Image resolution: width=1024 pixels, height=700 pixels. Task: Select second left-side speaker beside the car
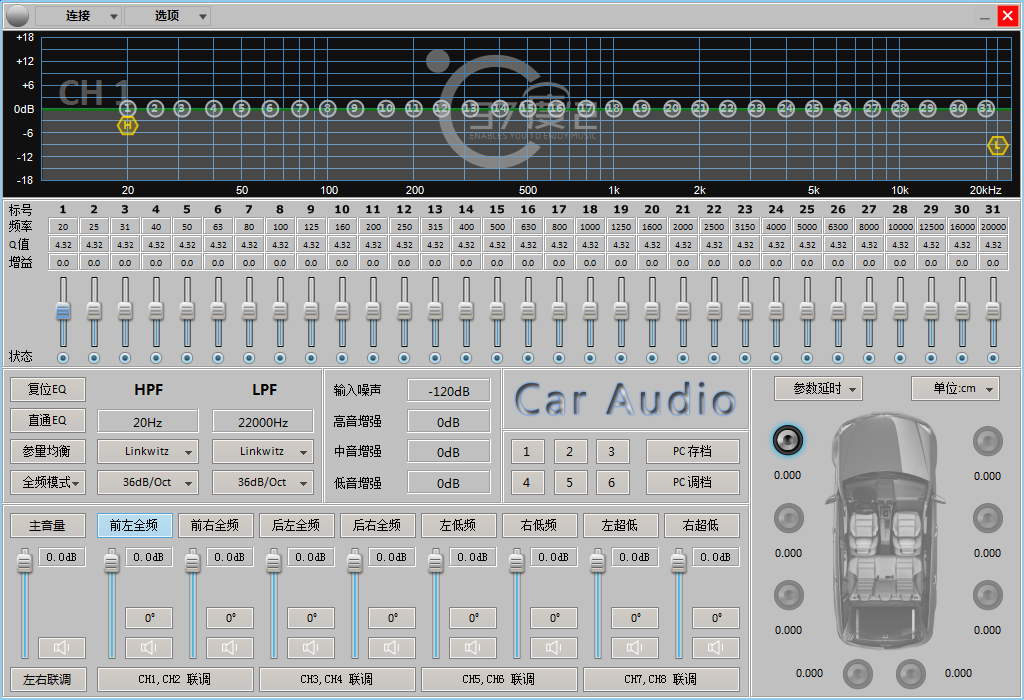pos(789,518)
